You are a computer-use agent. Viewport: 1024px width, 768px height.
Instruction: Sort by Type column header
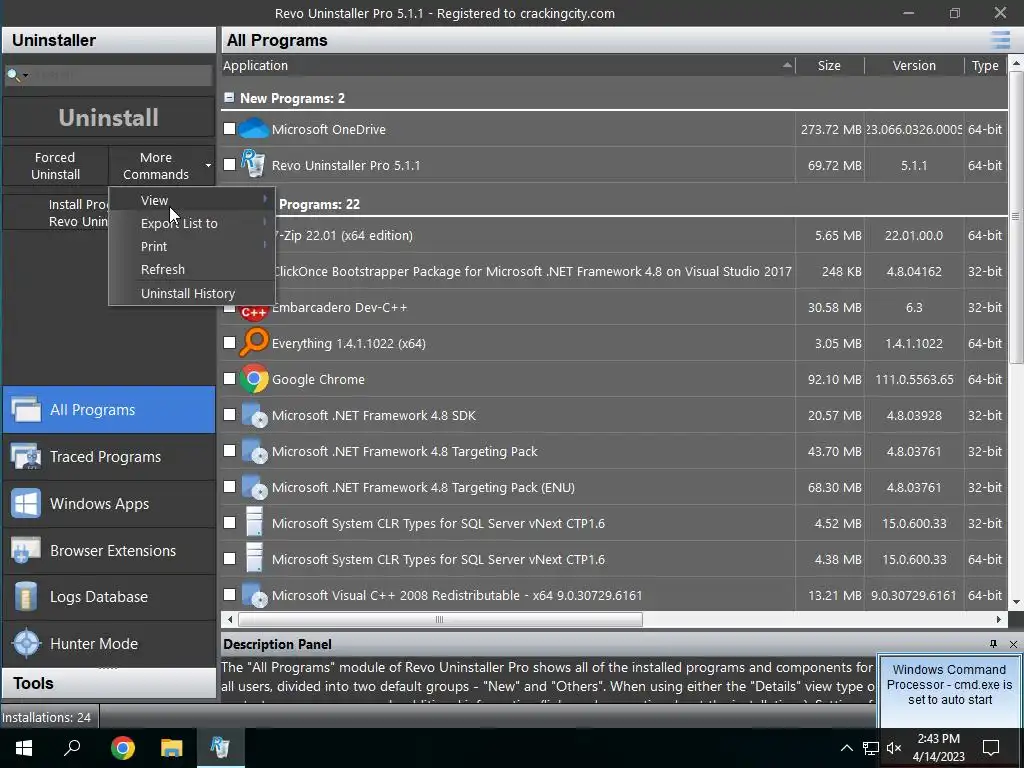point(985,65)
